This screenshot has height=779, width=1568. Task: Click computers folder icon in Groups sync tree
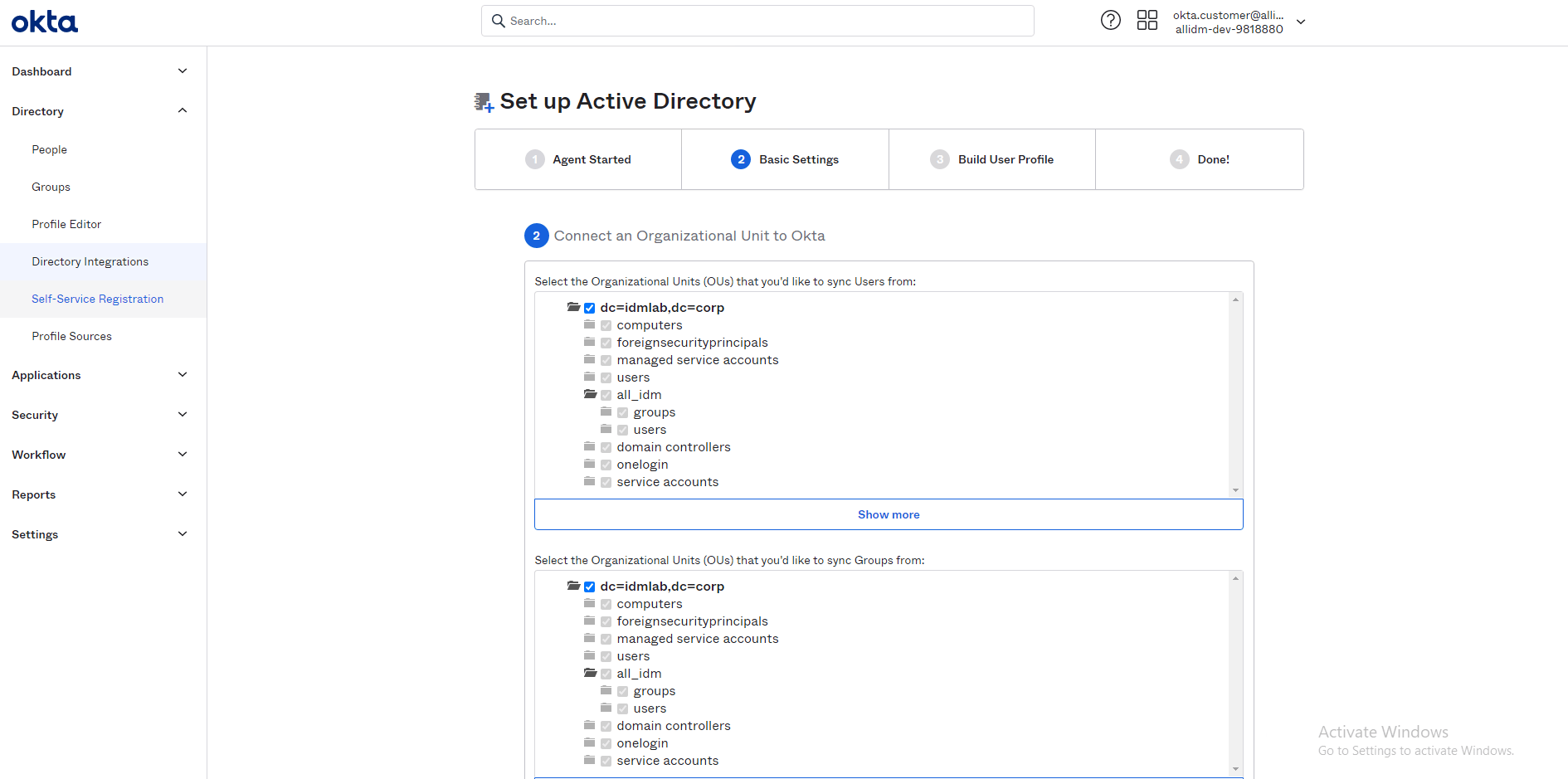[x=589, y=603]
